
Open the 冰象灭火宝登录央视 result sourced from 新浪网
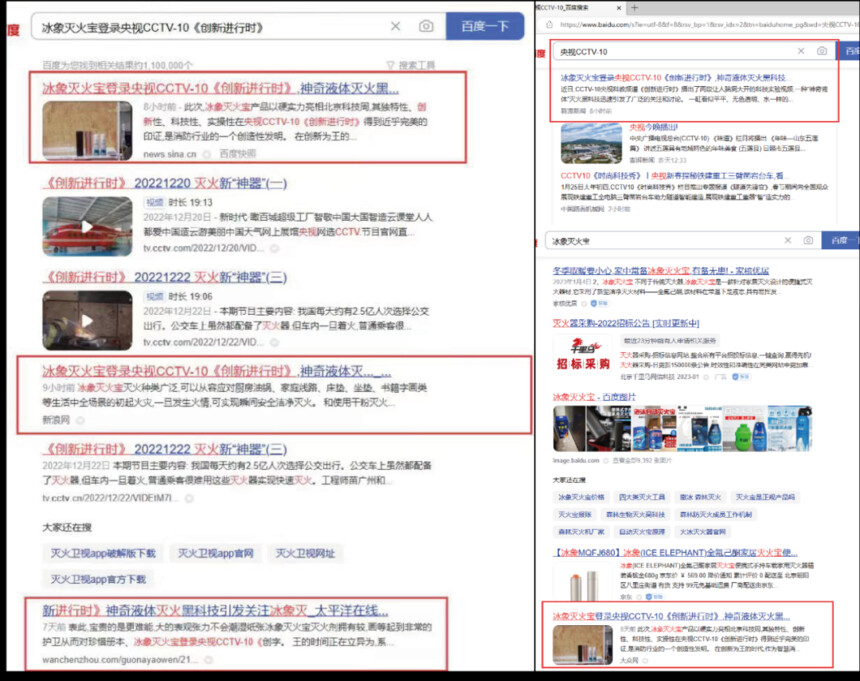(217, 371)
